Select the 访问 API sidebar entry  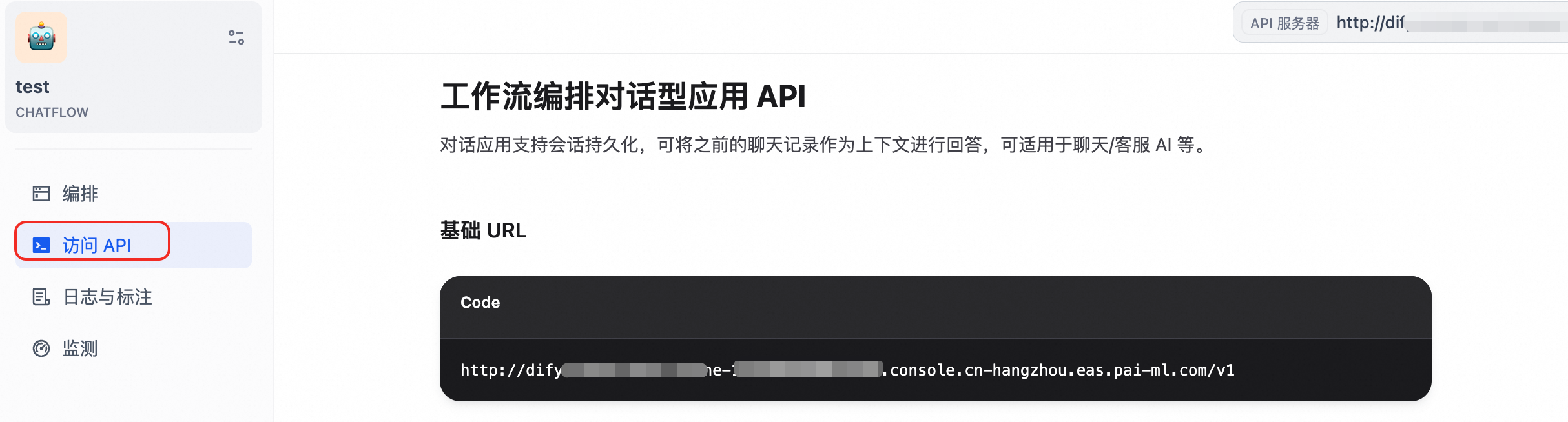[134, 245]
